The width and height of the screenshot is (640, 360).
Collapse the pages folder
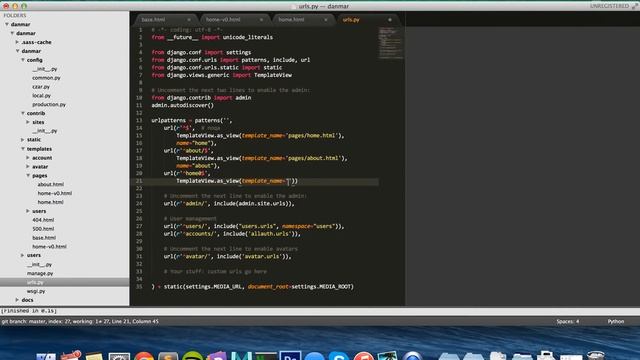(x=28, y=176)
